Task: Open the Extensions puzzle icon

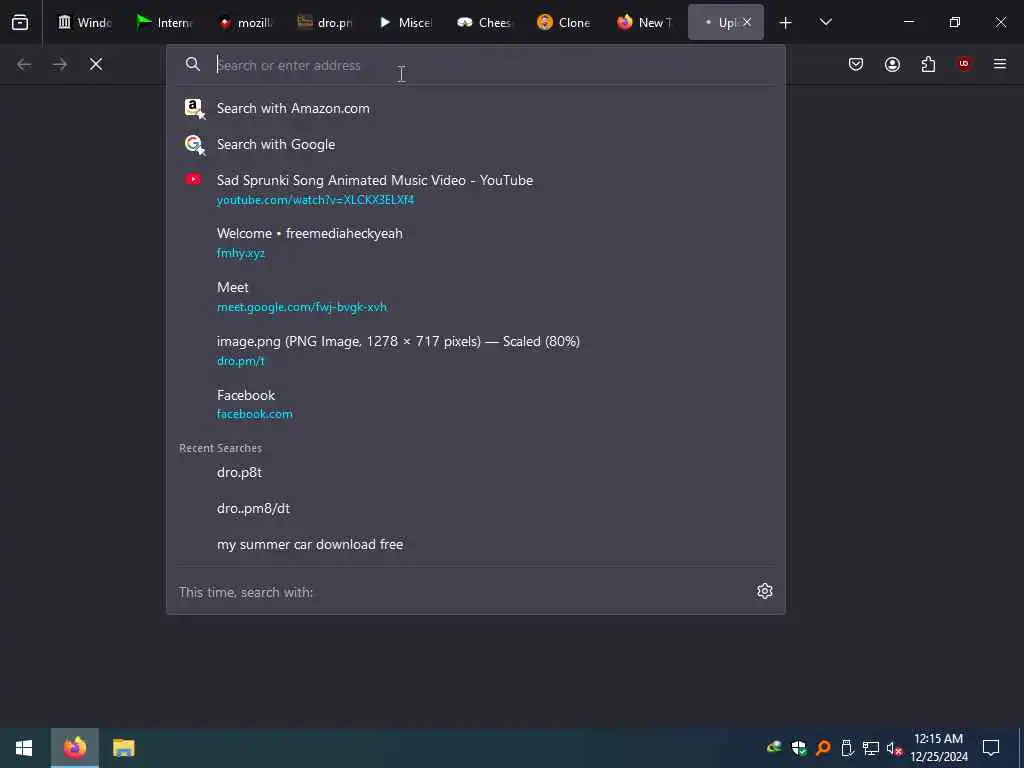Action: point(928,64)
